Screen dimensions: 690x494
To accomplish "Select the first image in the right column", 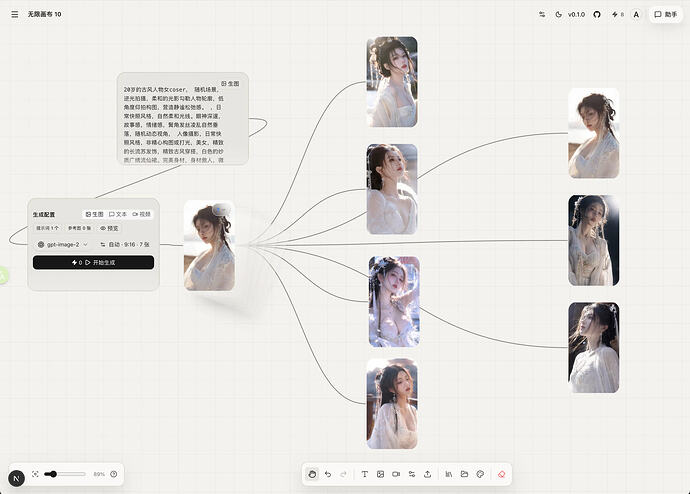I will pos(593,133).
